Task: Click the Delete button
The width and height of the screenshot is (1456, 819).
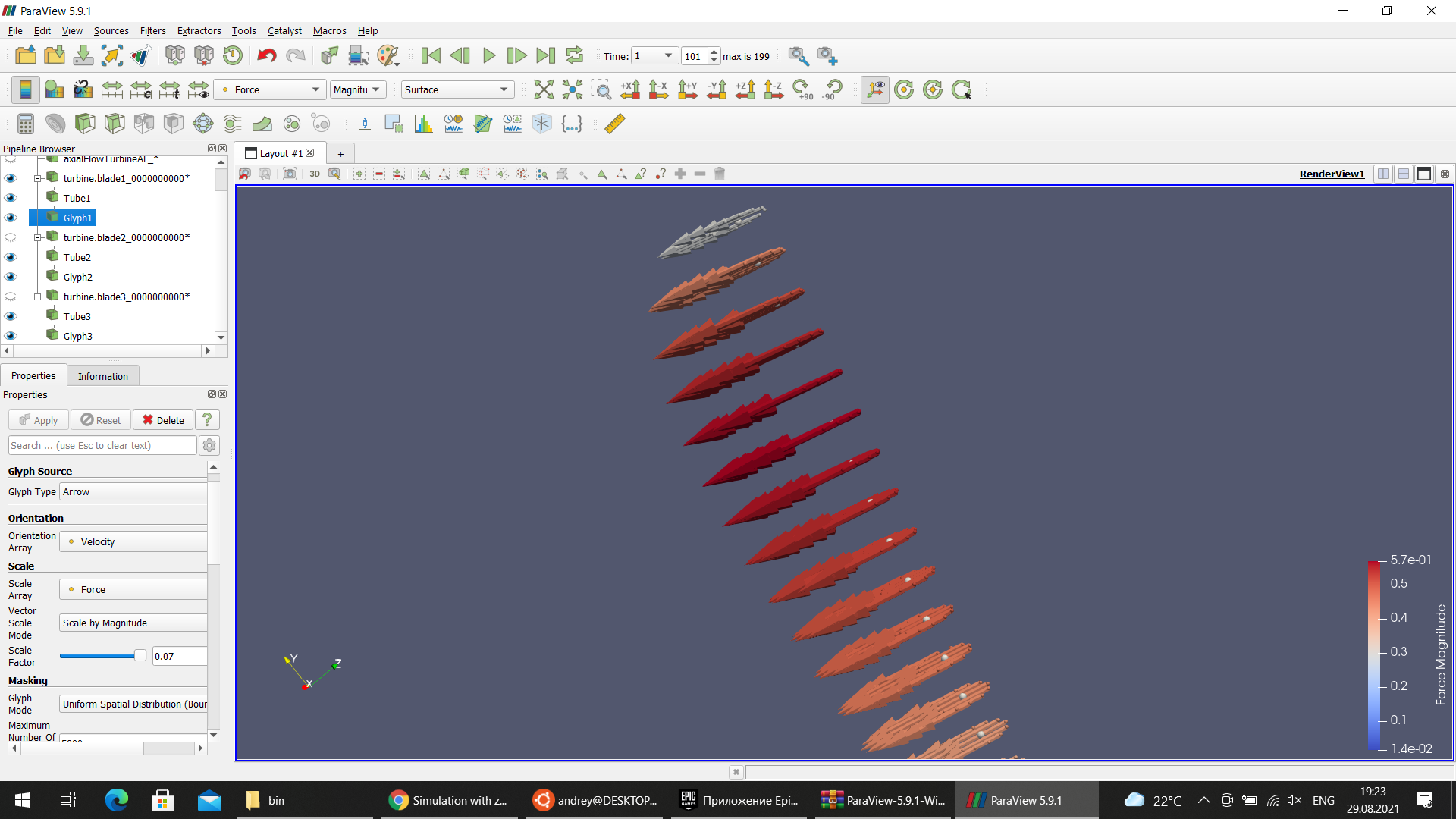Action: click(x=162, y=419)
